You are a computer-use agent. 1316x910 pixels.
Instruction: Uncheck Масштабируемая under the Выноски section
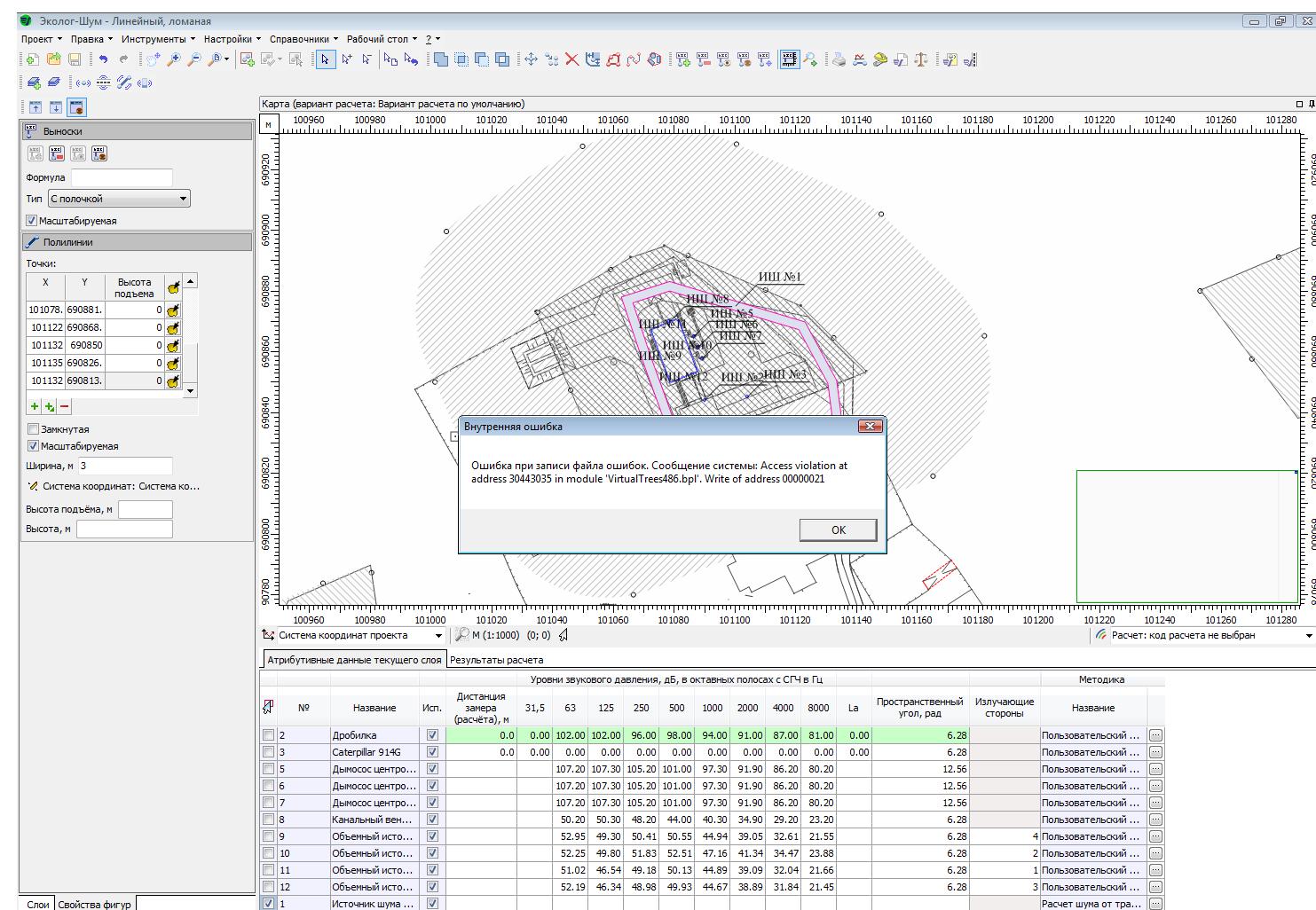[x=32, y=221]
